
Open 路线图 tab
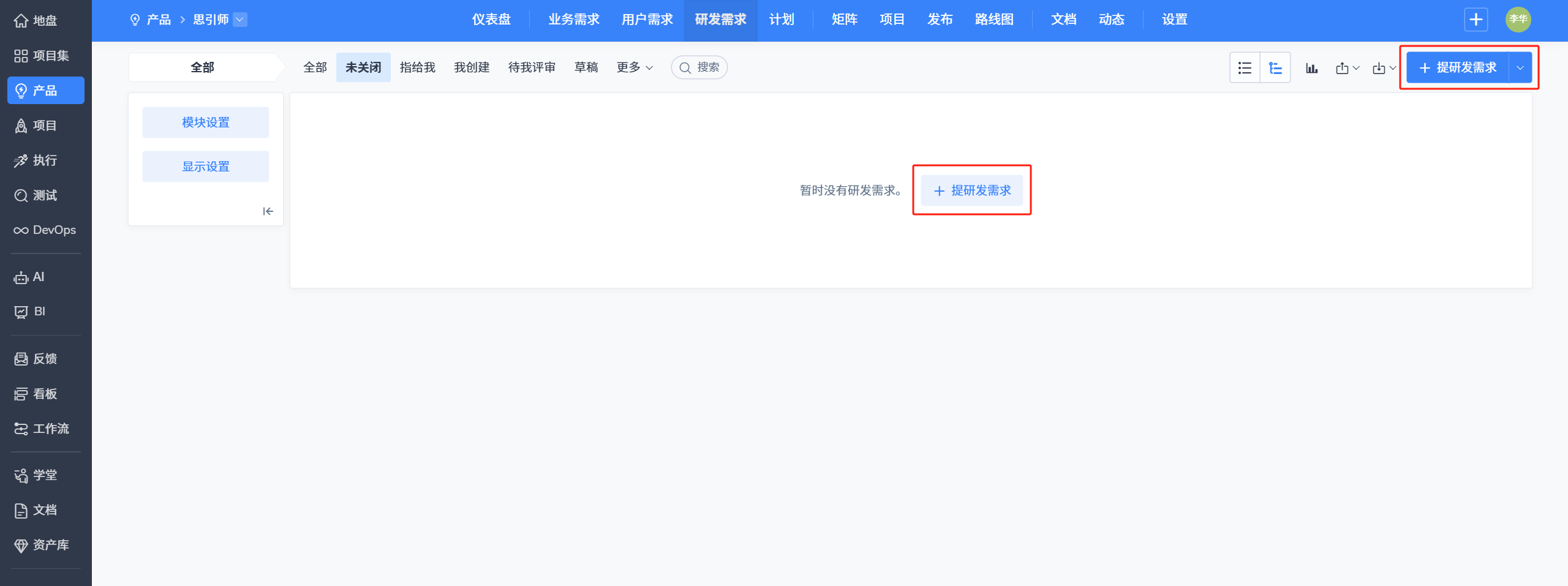click(x=995, y=20)
